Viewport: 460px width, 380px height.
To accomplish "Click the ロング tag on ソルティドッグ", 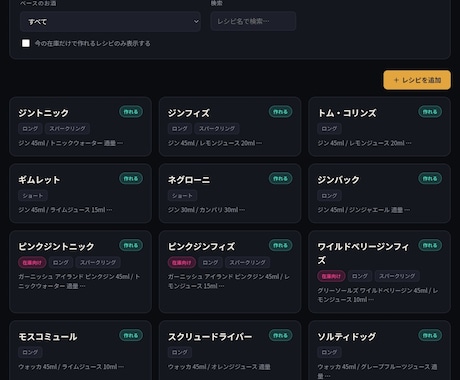I will pyautogui.click(x=329, y=352).
